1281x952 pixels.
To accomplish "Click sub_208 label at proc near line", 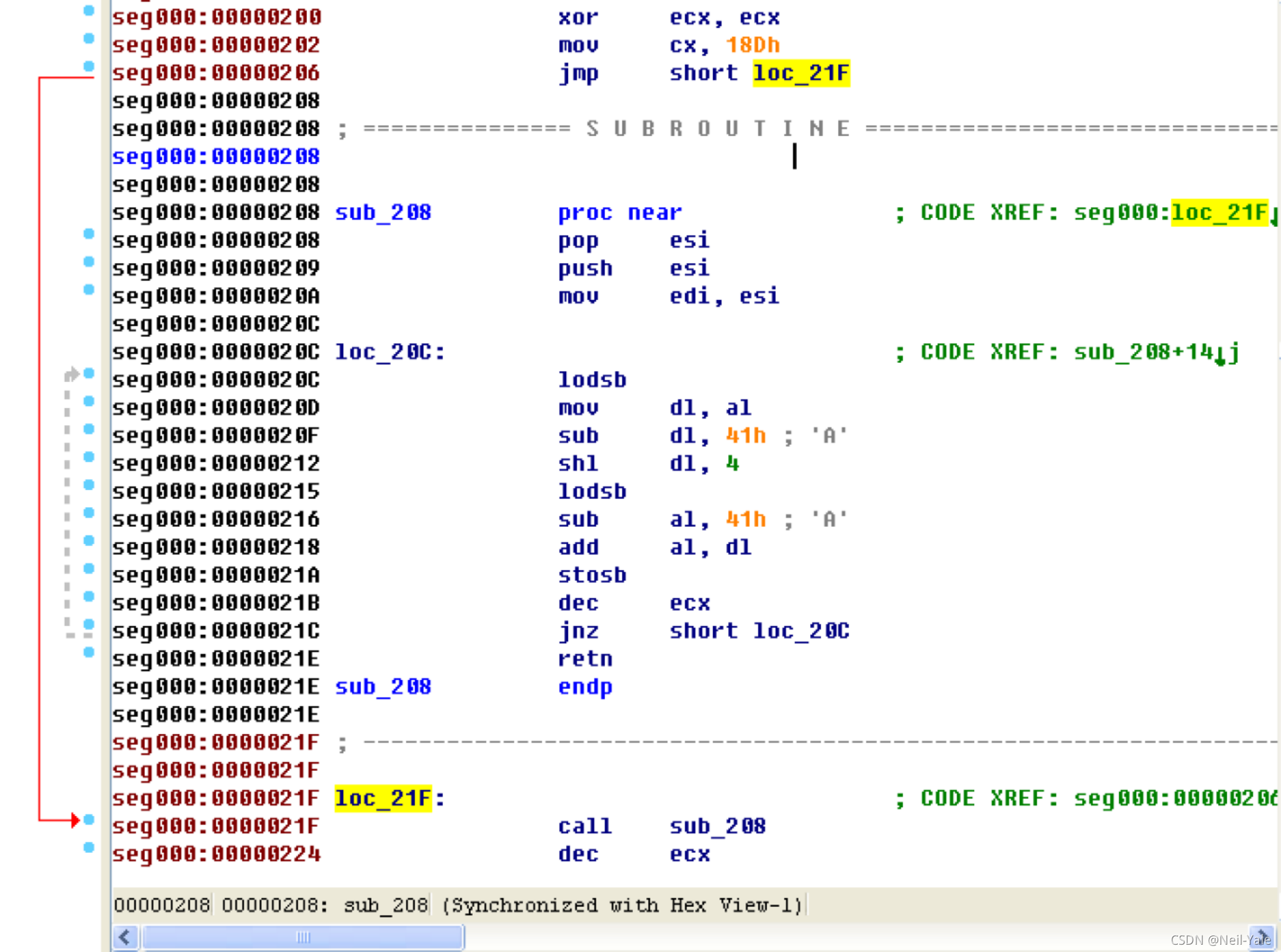I will tap(383, 212).
